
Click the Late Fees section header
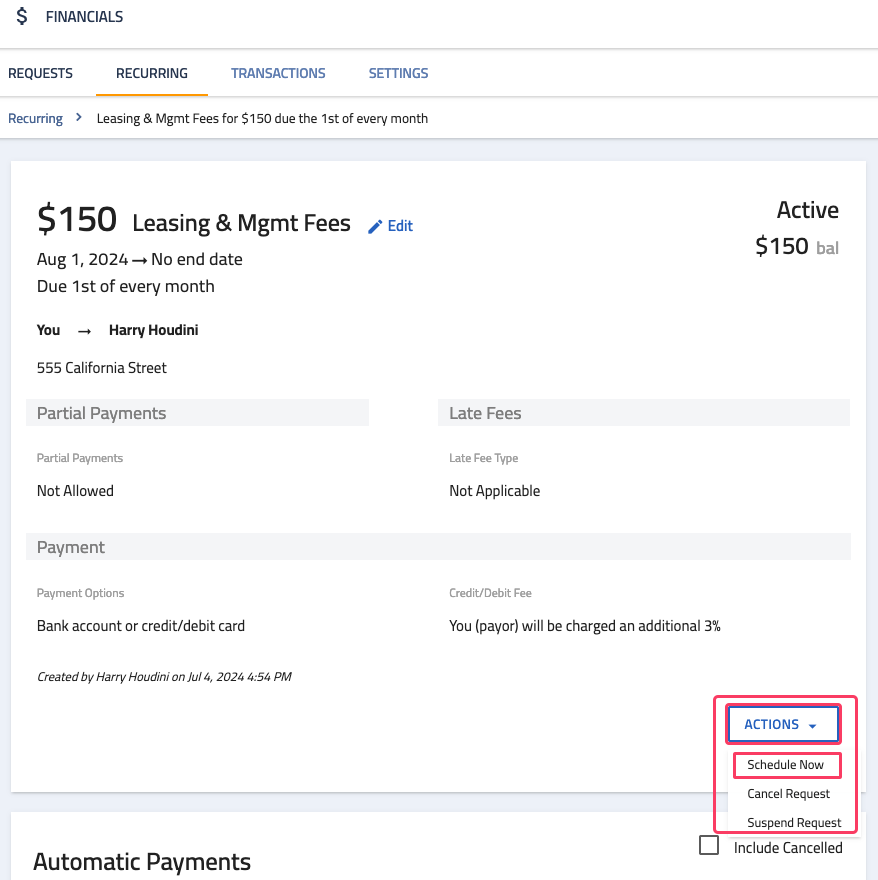(644, 412)
